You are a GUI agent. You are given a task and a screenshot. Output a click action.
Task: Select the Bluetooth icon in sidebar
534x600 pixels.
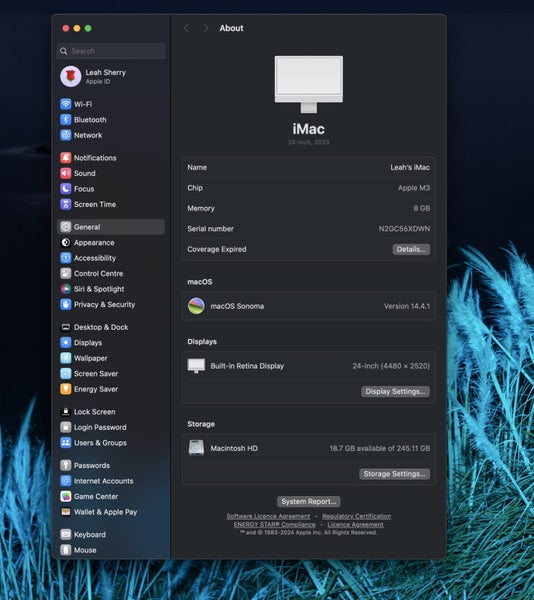(66, 120)
